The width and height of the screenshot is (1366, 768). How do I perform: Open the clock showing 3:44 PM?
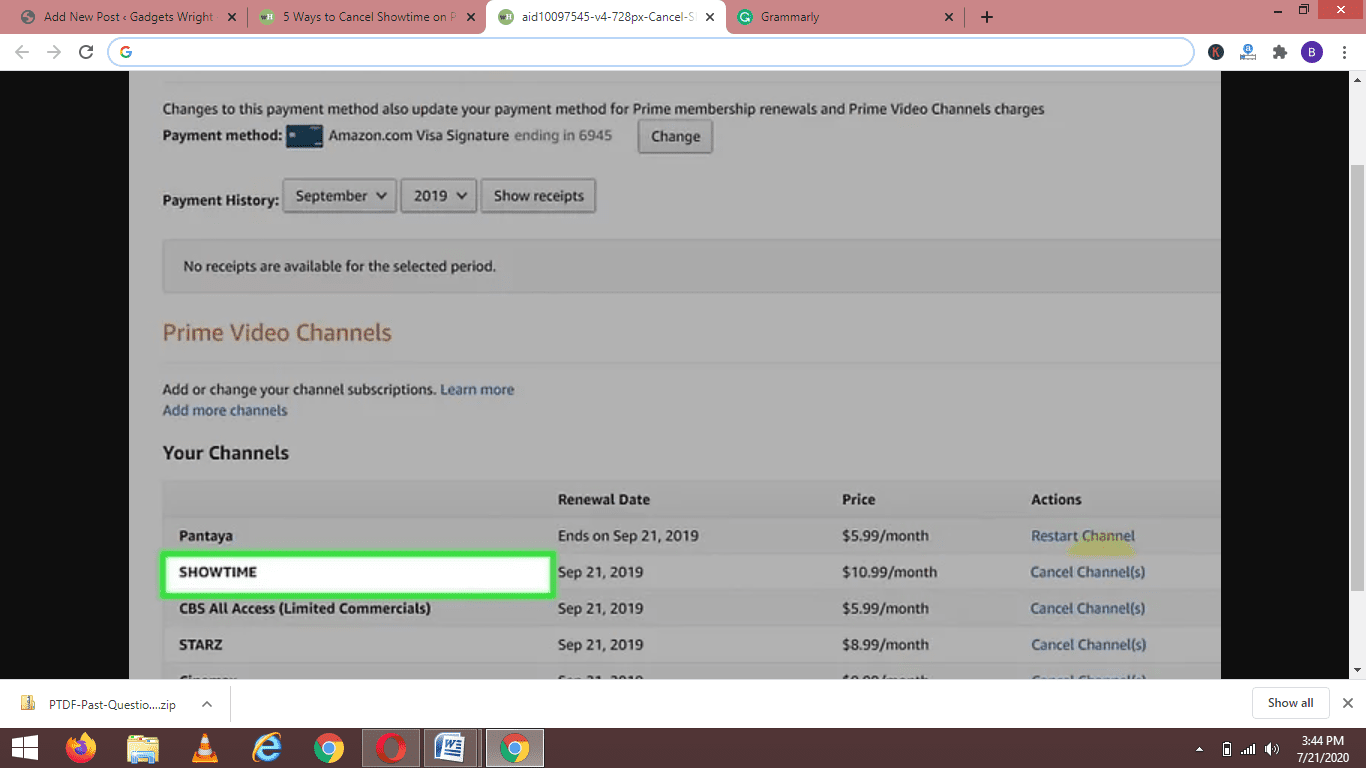[1323, 748]
